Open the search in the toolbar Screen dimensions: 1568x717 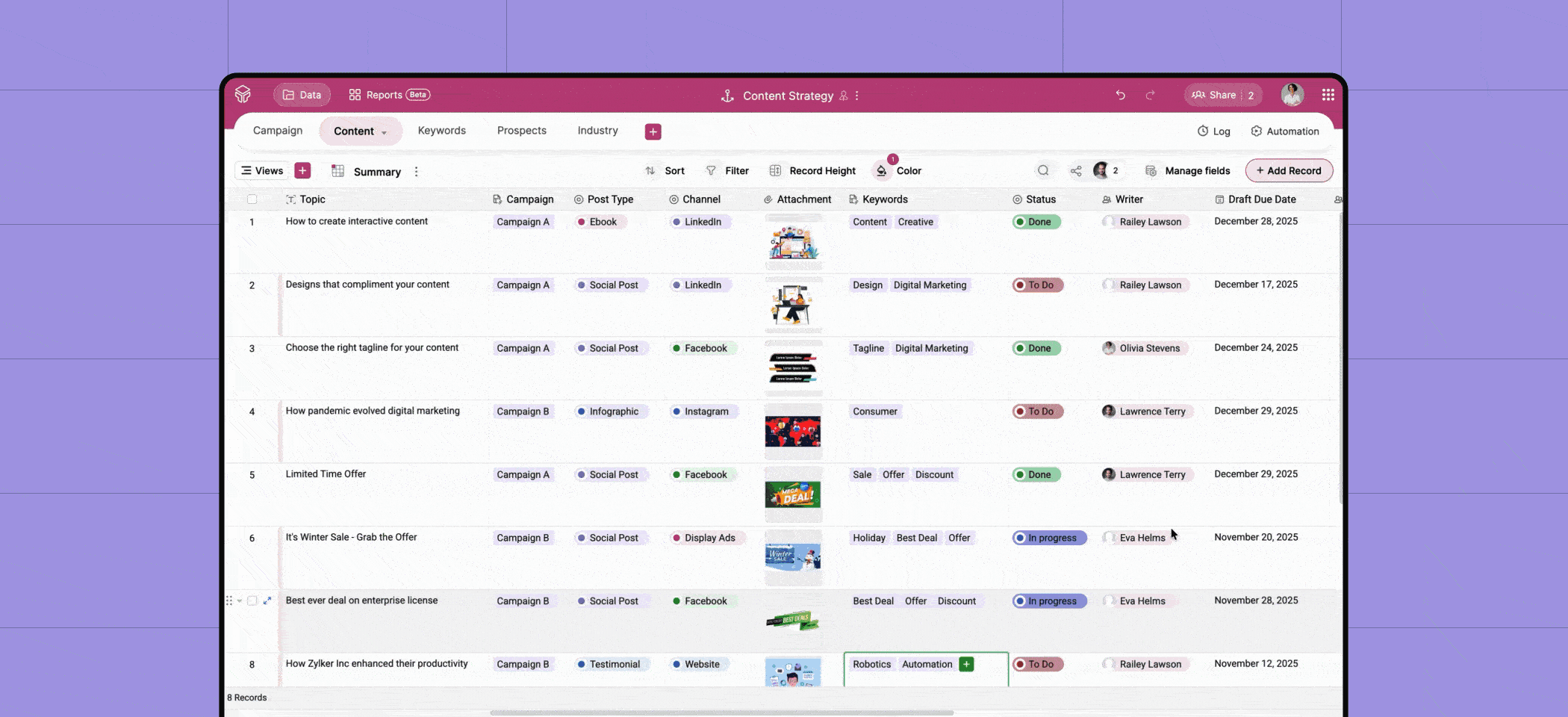[x=1043, y=170]
